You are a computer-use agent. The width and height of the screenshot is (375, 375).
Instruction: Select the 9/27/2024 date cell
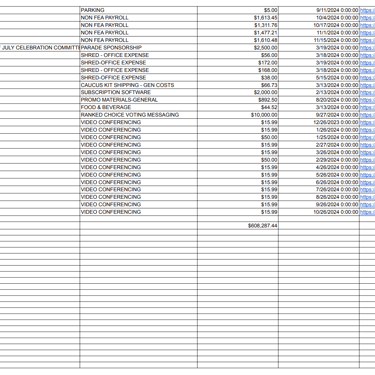(319, 115)
